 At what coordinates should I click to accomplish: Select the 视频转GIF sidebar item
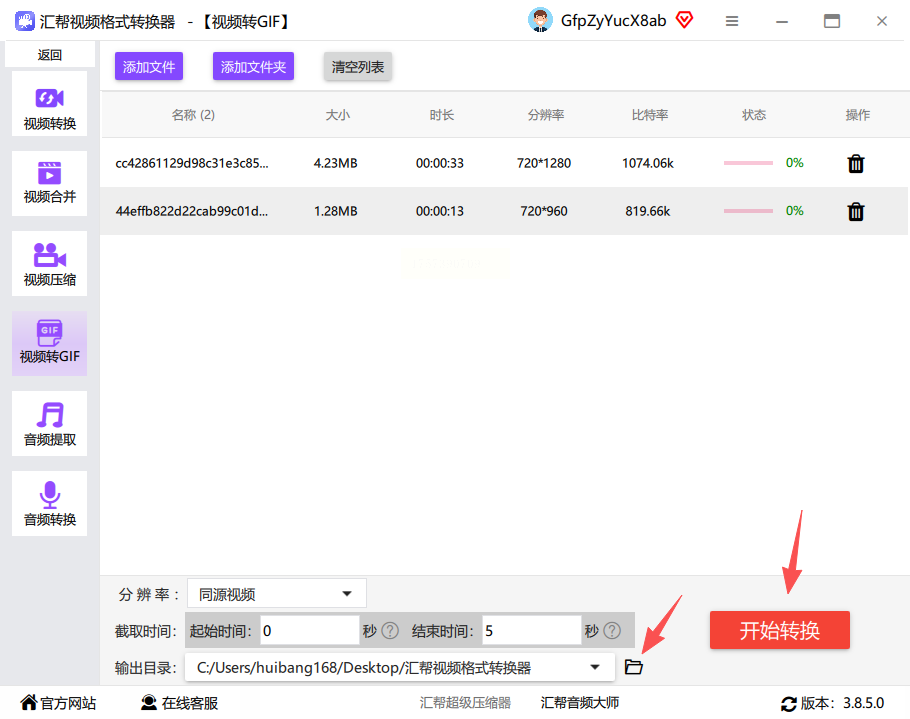(x=49, y=344)
